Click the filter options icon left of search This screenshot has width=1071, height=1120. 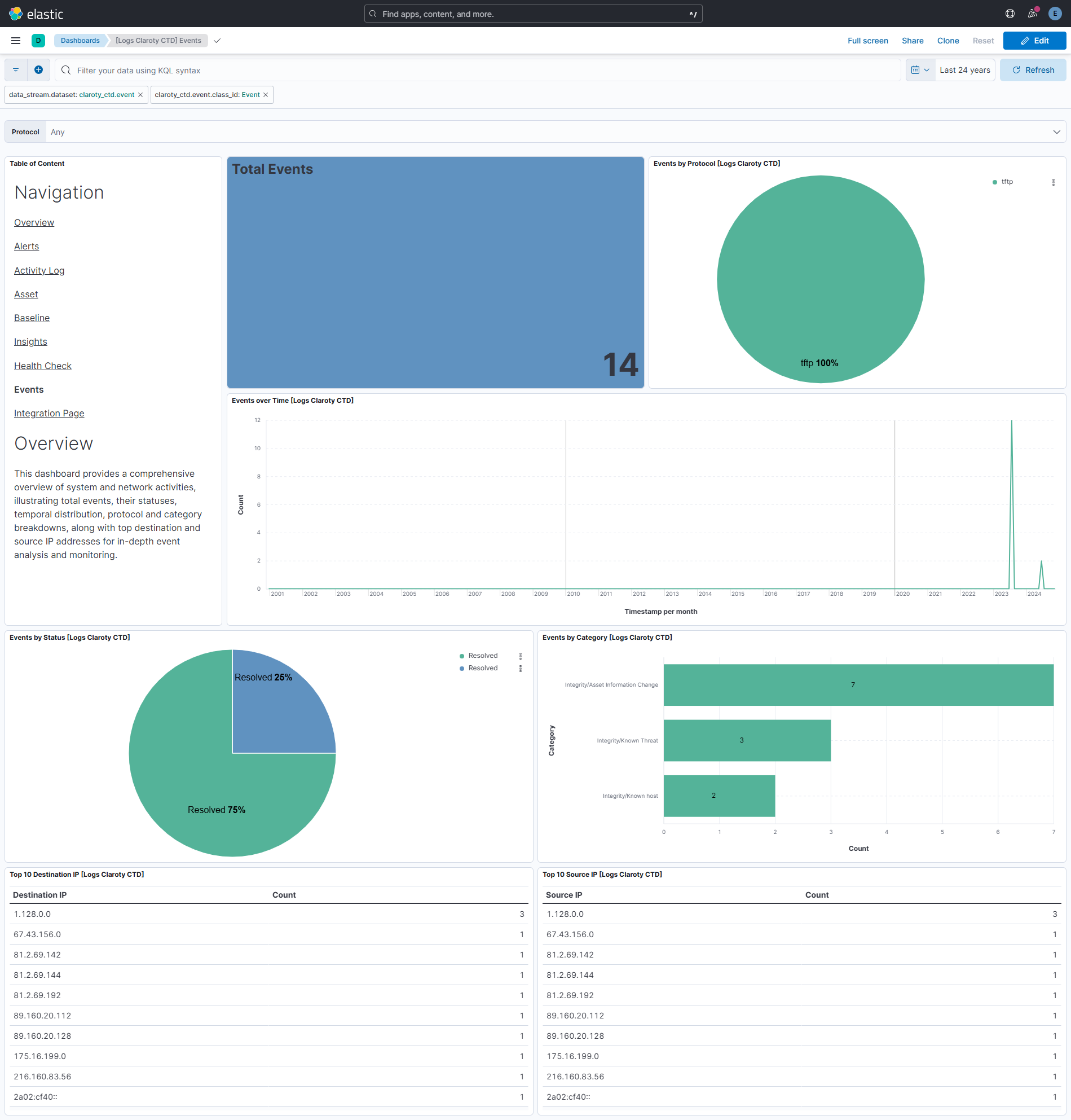[15, 69]
